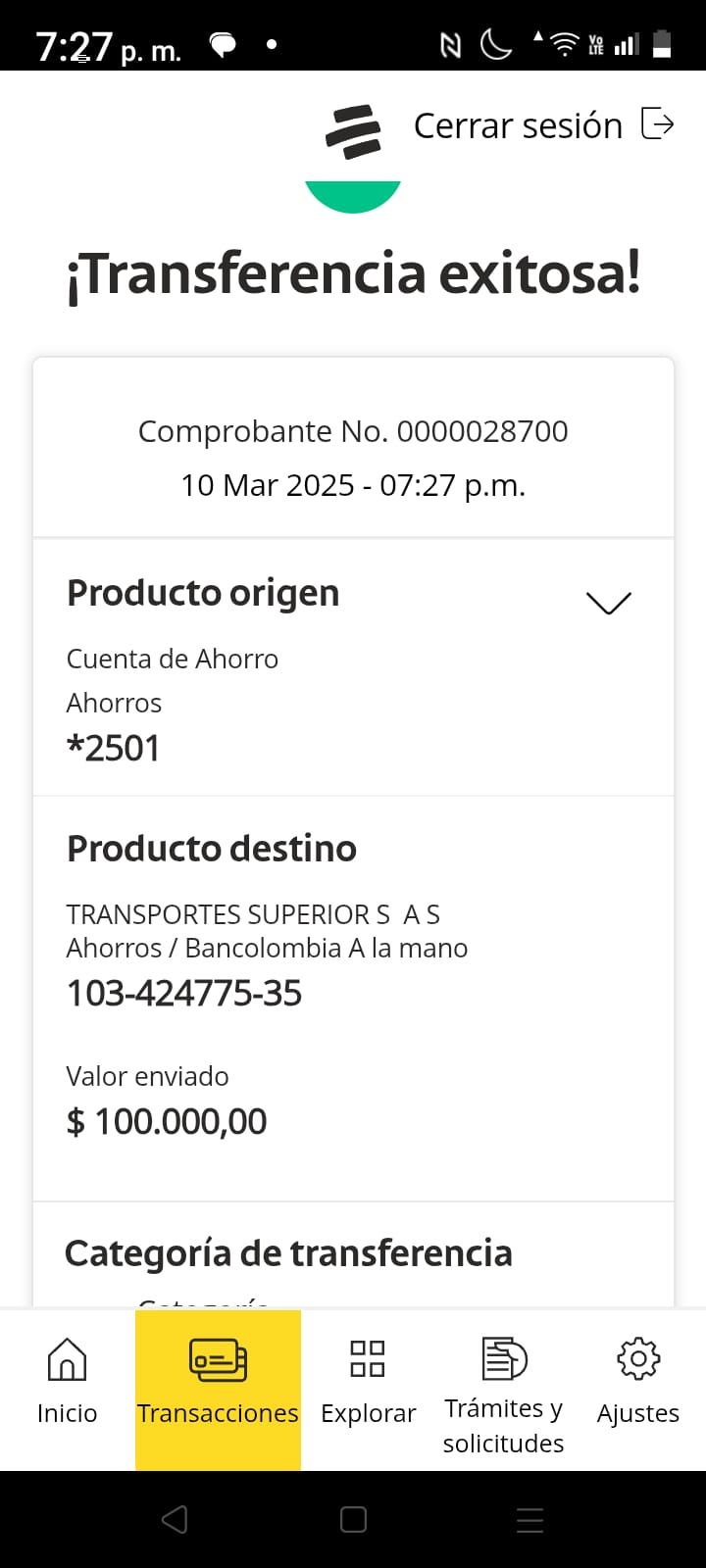Screen dimensions: 706x1568
Task: Tap the Explorar grid icon
Action: [x=368, y=1359]
